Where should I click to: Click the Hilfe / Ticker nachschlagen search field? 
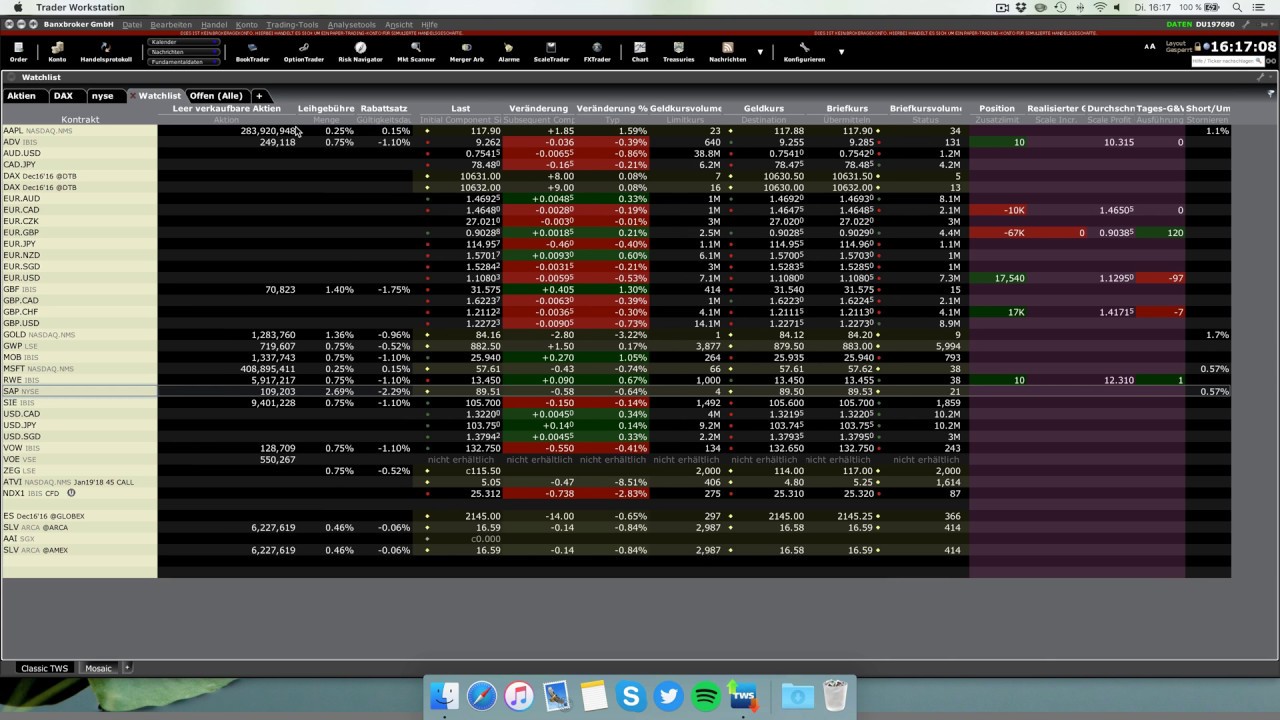point(1227,61)
